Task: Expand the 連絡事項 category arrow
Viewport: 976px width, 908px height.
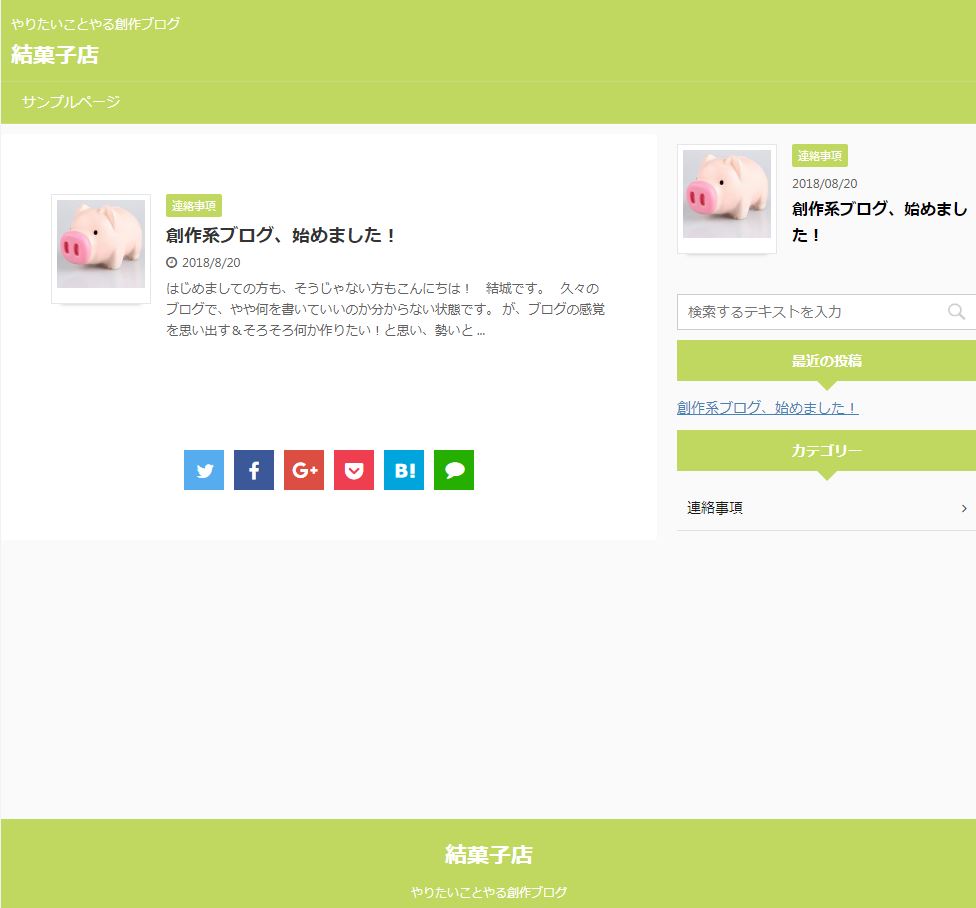Action: 963,508
